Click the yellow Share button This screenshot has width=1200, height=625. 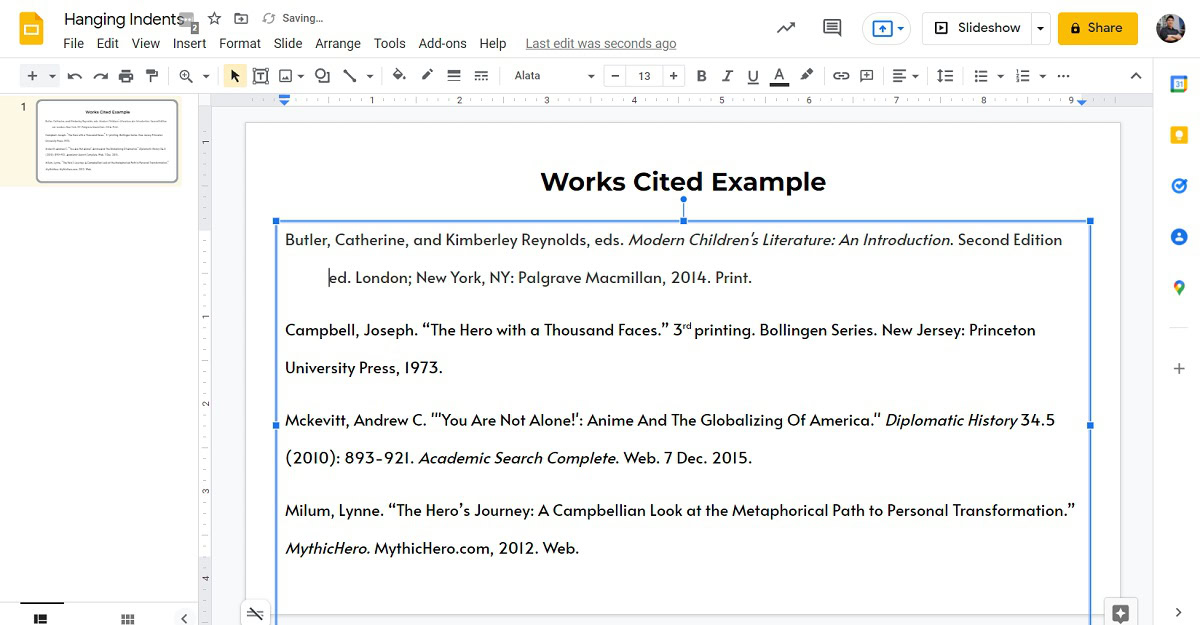[1097, 28]
